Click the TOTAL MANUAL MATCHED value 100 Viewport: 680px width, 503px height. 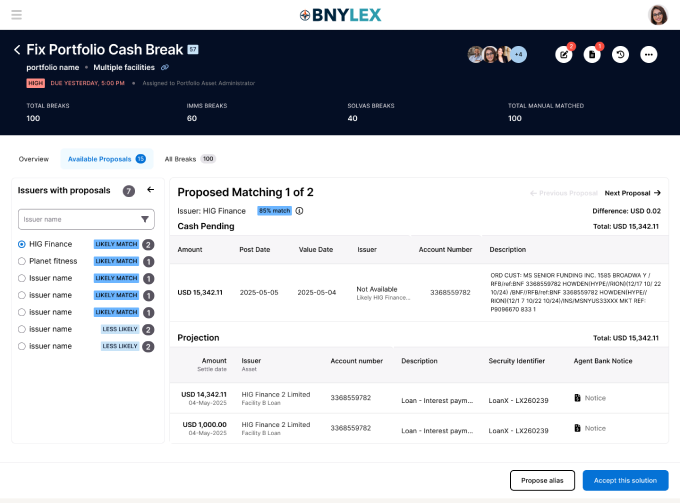[515, 118]
